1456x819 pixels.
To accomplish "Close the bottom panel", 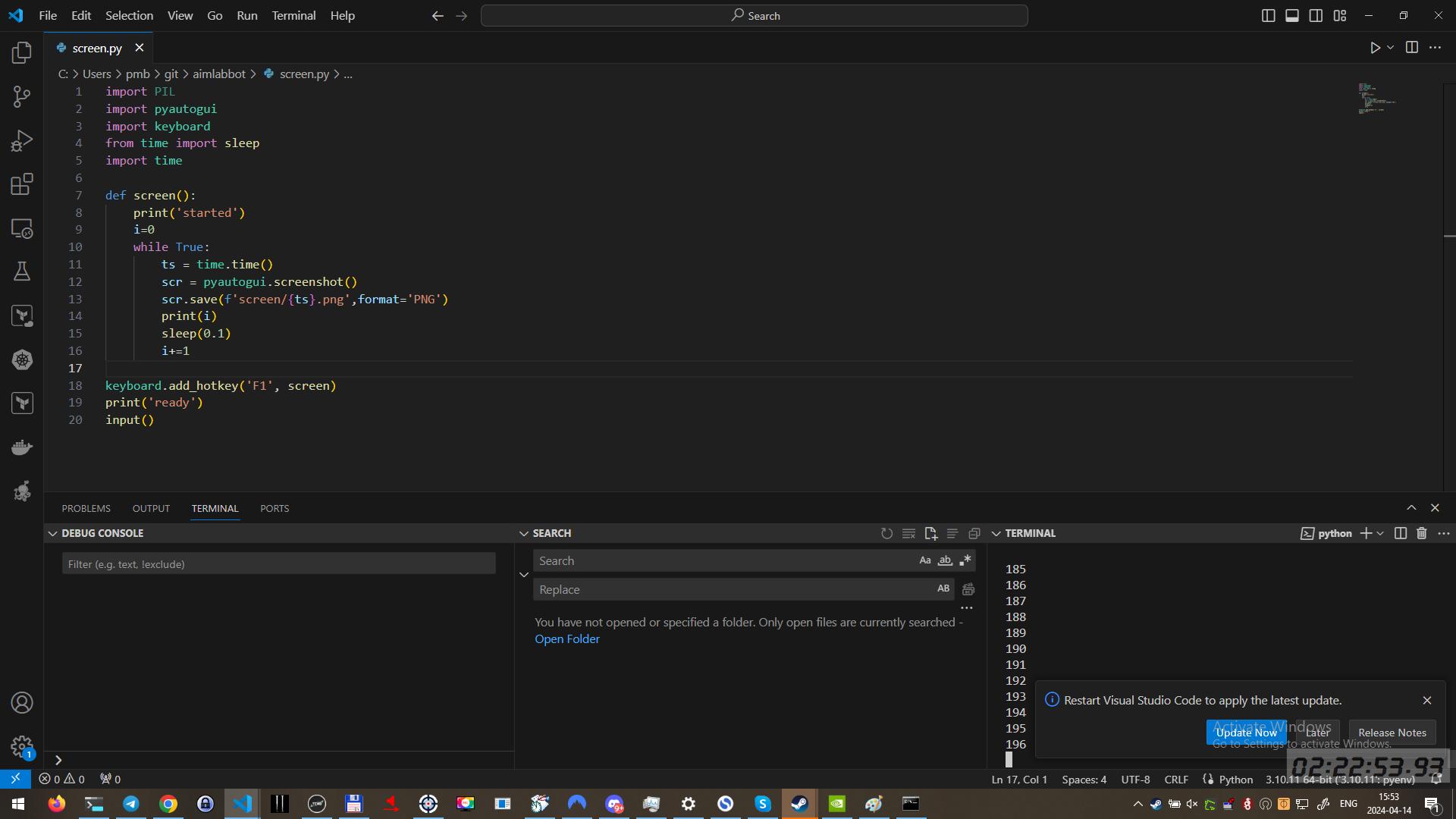I will click(1435, 507).
